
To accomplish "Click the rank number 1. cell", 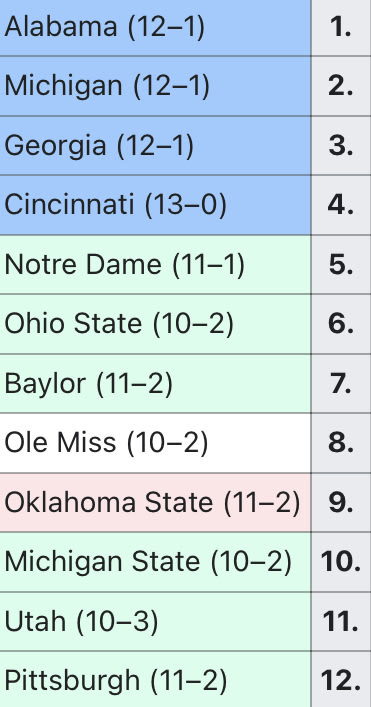I will click(341, 28).
